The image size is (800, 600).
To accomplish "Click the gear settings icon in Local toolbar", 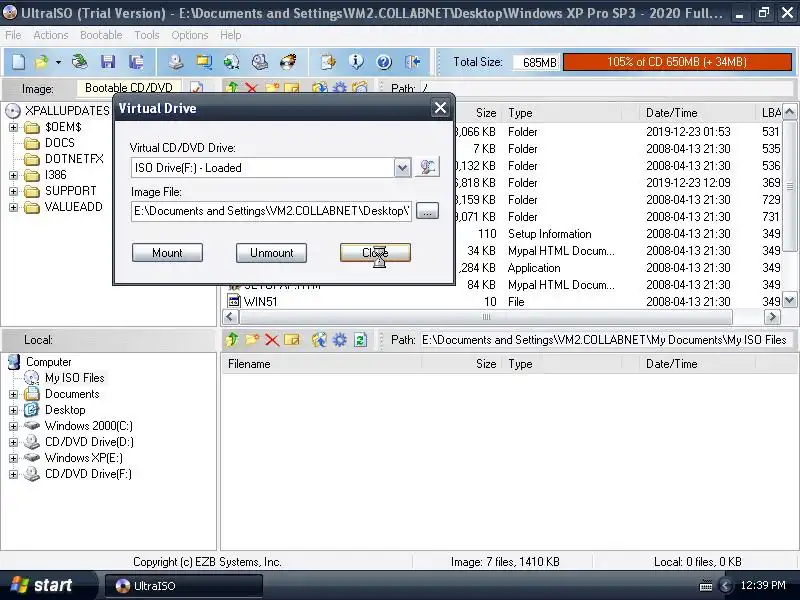I will [340, 340].
